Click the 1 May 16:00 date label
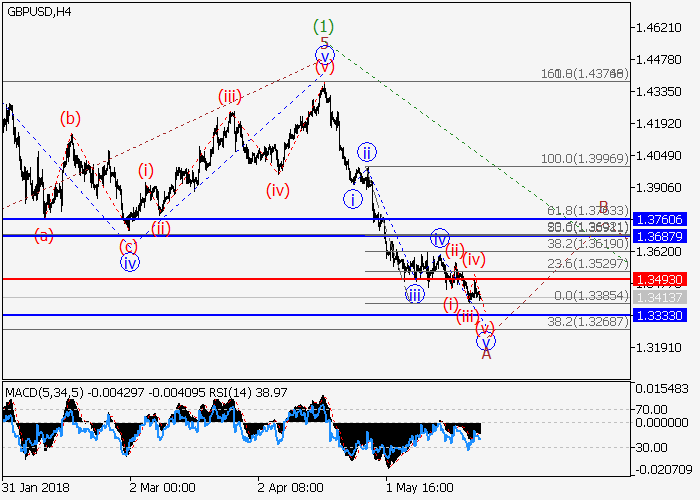 pyautogui.click(x=420, y=488)
